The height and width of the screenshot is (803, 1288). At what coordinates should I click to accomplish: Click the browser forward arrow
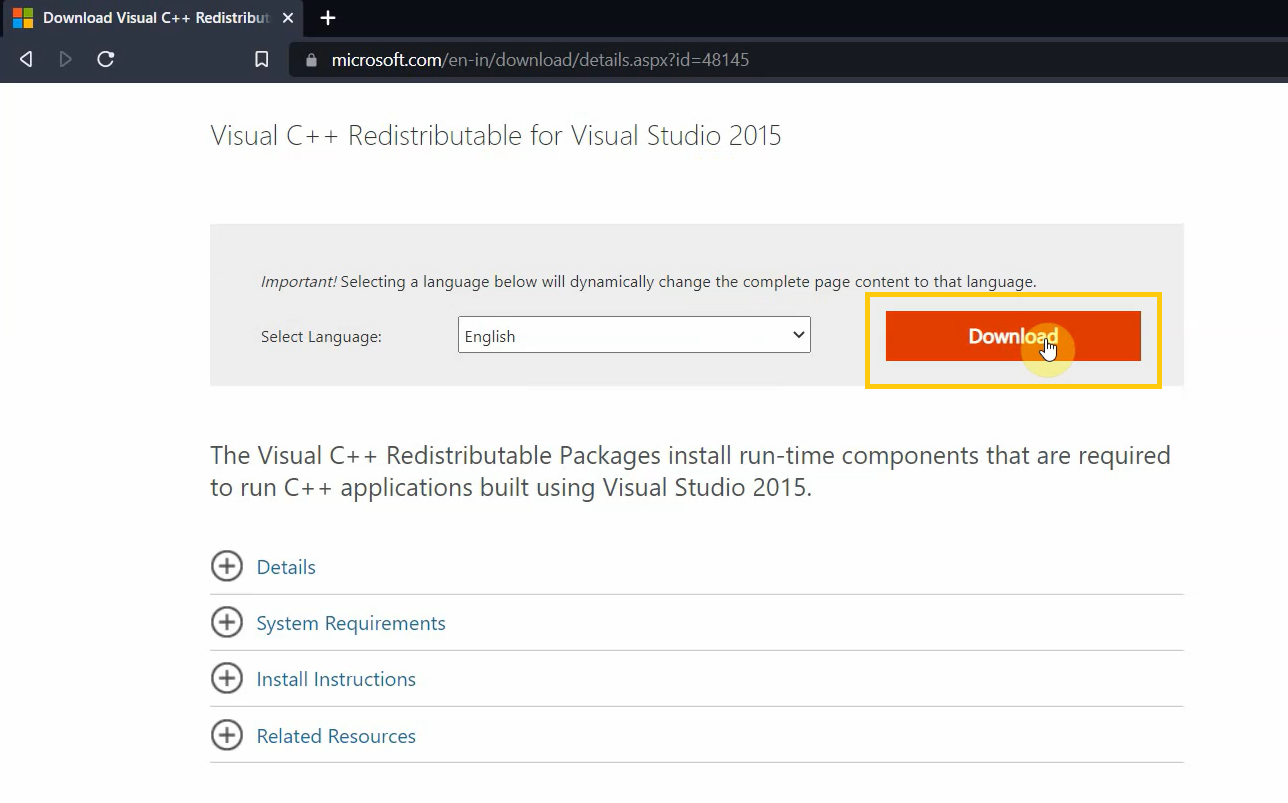coord(66,60)
